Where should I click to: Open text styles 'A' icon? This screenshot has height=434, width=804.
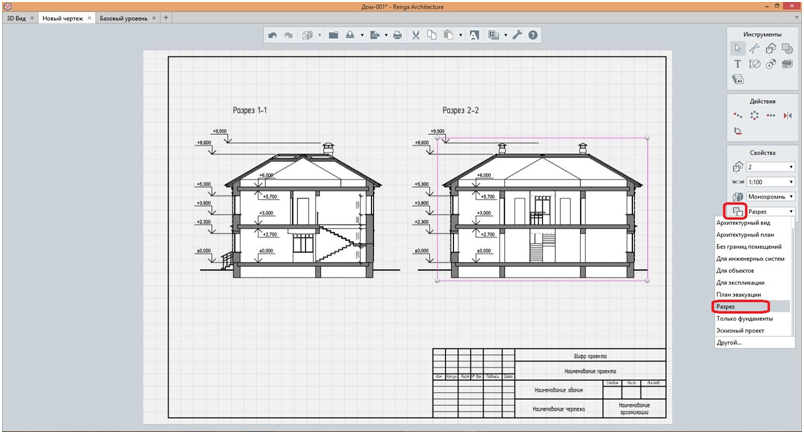point(474,35)
